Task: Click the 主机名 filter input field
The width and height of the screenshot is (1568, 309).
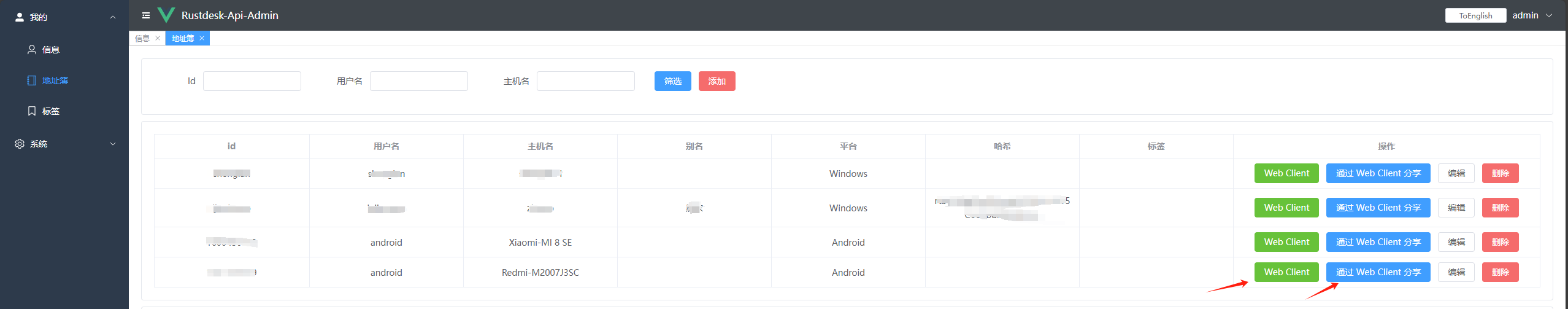Action: coord(585,81)
